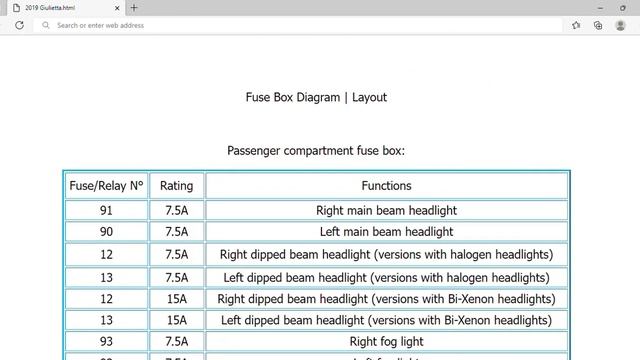Minimize the browser window

[x=600, y=8]
